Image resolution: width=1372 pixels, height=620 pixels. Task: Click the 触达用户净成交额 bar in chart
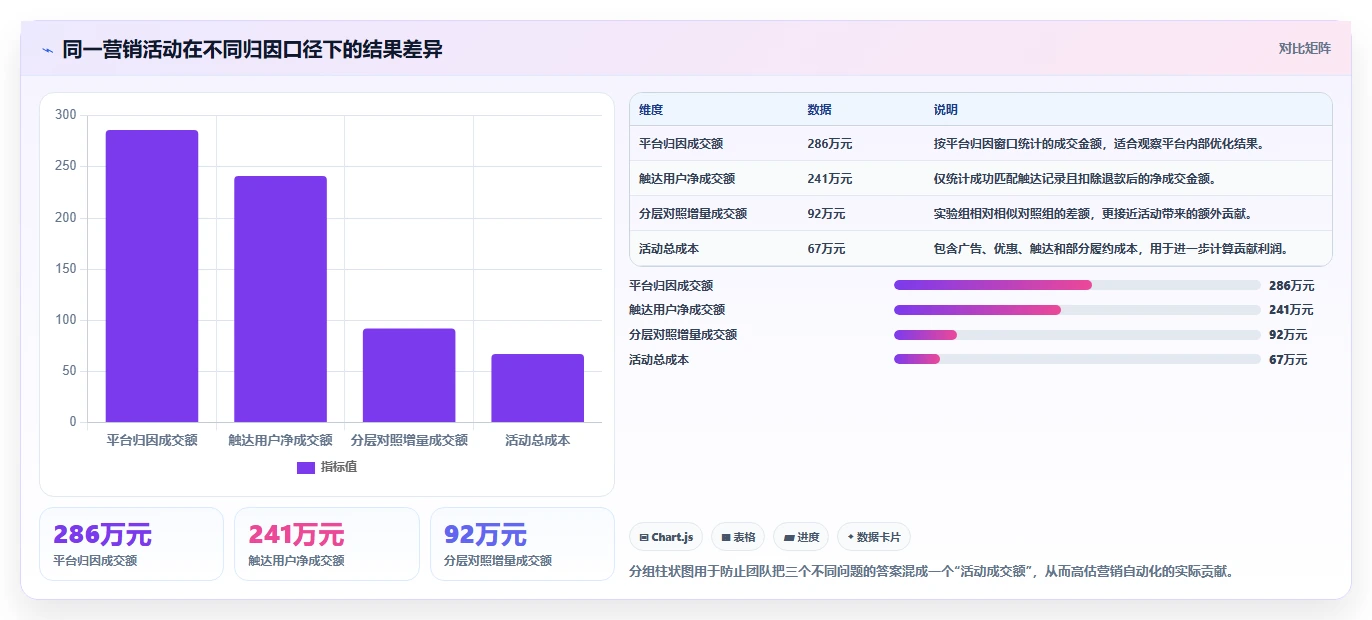point(280,299)
